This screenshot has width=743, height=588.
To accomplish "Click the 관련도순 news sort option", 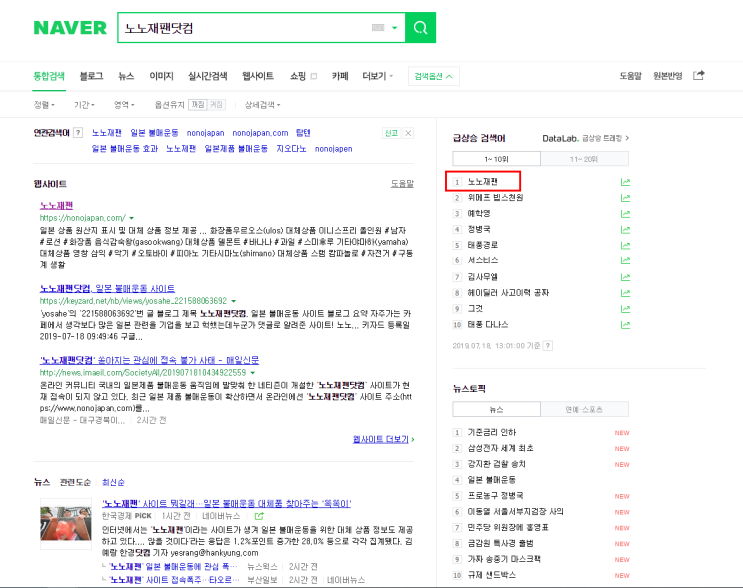I will tap(75, 482).
